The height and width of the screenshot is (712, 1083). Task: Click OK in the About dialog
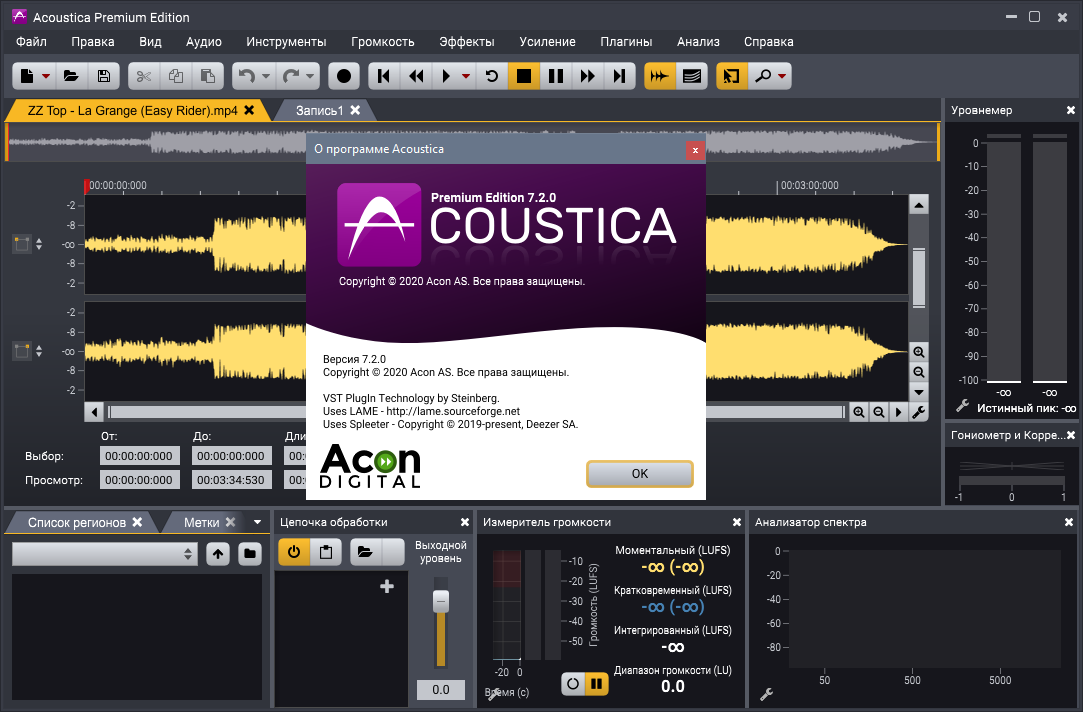(x=640, y=474)
